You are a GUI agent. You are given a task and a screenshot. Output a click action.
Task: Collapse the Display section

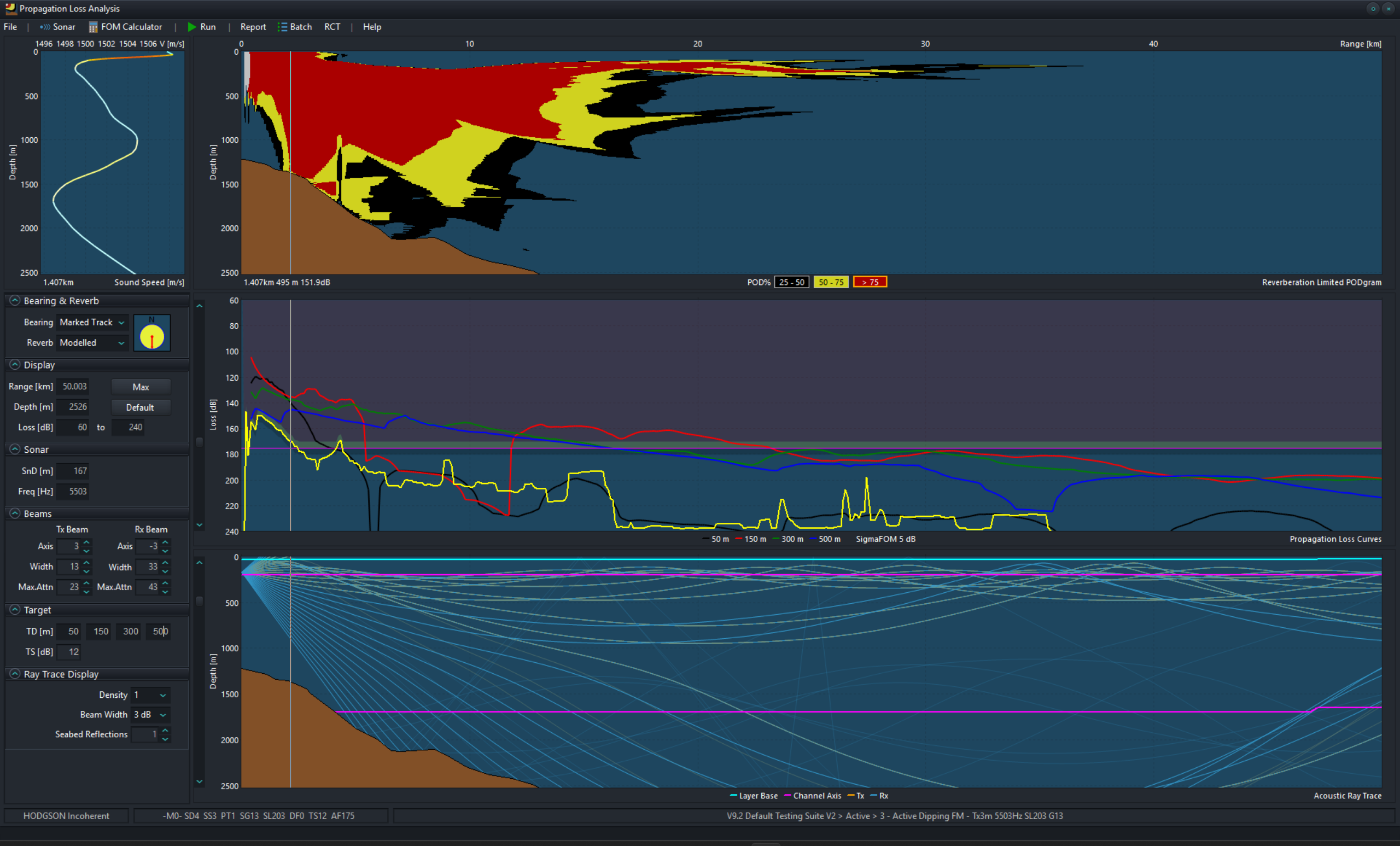(15, 365)
